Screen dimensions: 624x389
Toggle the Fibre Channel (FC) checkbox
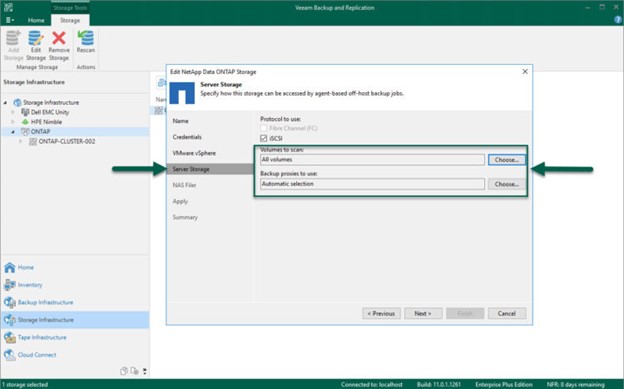click(x=263, y=129)
